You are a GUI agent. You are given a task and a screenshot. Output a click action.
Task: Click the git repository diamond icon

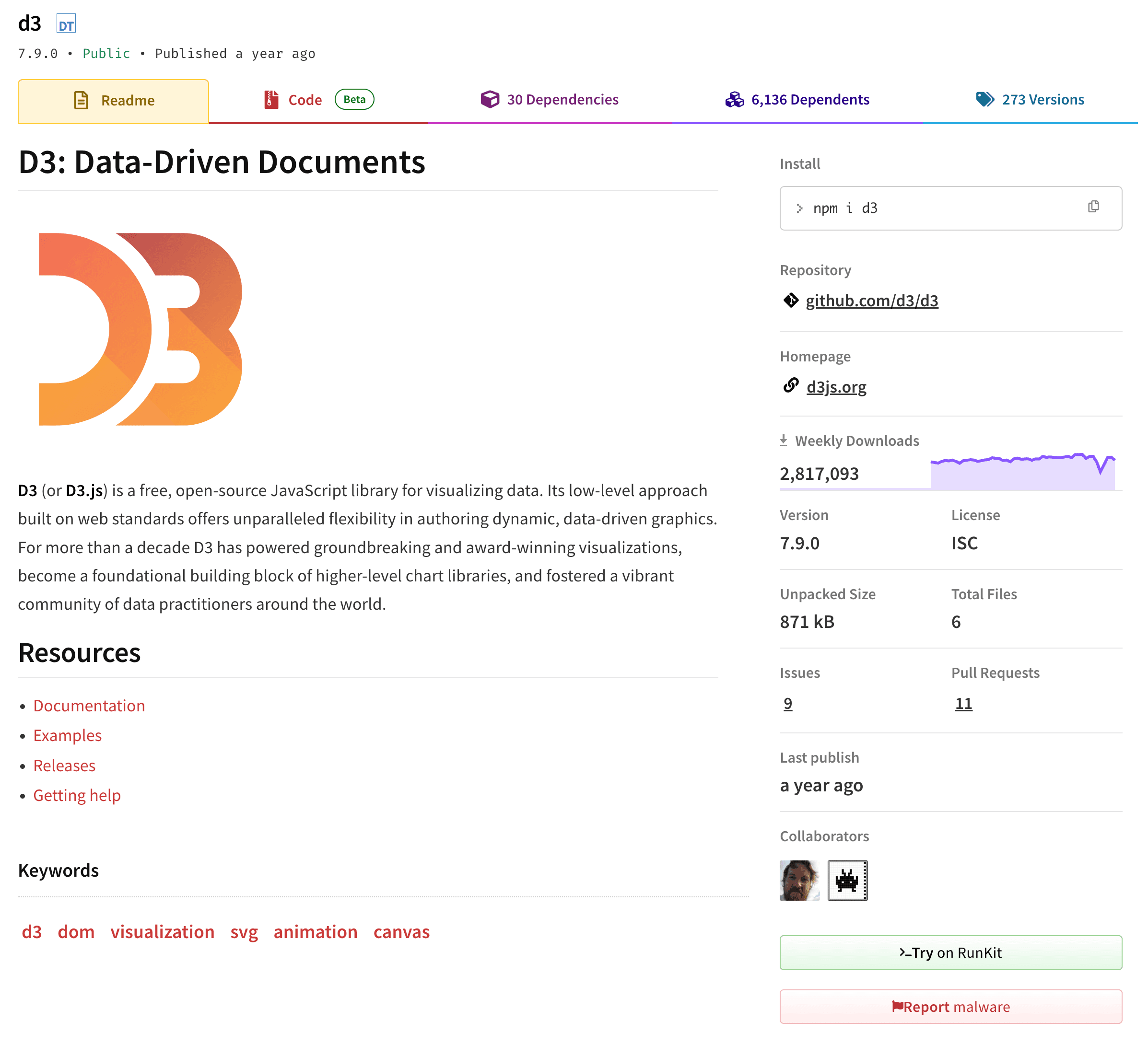(x=791, y=300)
